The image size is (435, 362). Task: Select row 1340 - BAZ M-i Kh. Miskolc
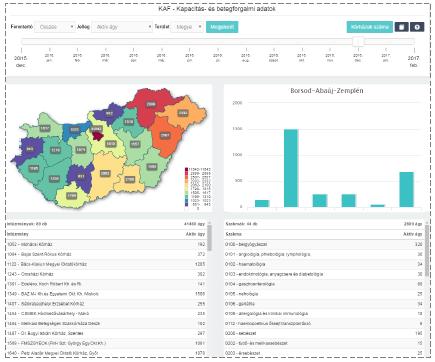(106, 294)
